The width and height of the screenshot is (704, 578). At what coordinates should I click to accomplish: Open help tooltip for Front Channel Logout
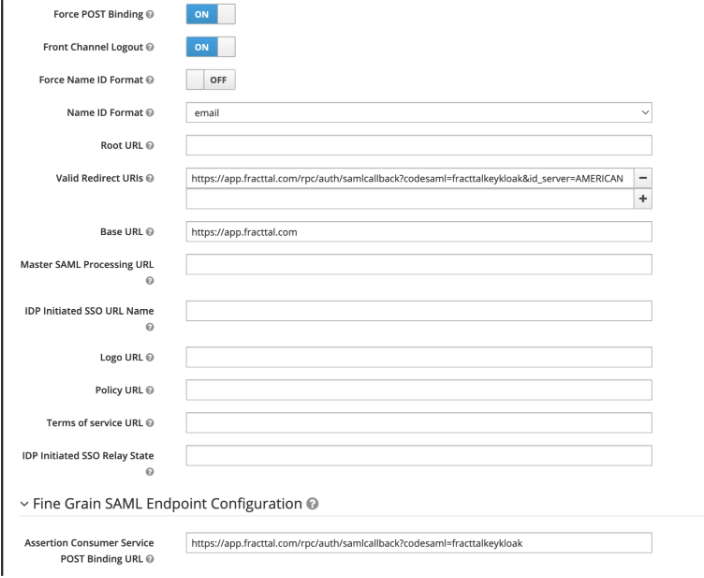(x=150, y=47)
